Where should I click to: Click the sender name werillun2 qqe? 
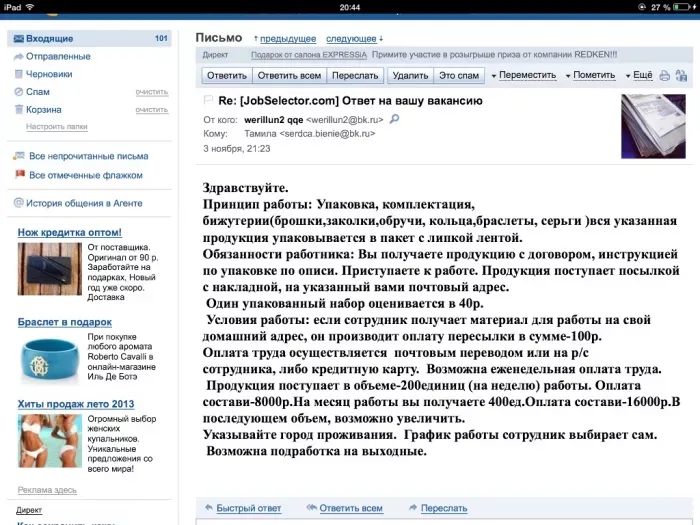[274, 120]
